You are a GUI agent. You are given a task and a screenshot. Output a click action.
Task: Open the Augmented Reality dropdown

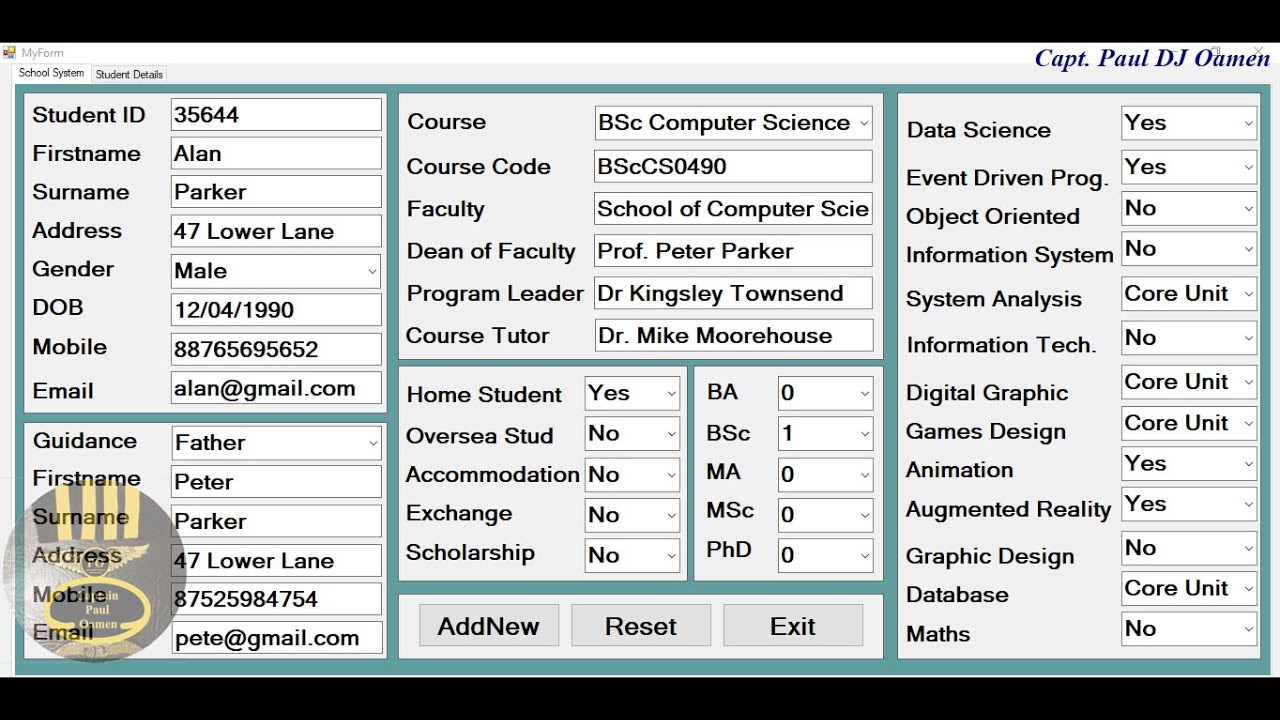[1189, 504]
